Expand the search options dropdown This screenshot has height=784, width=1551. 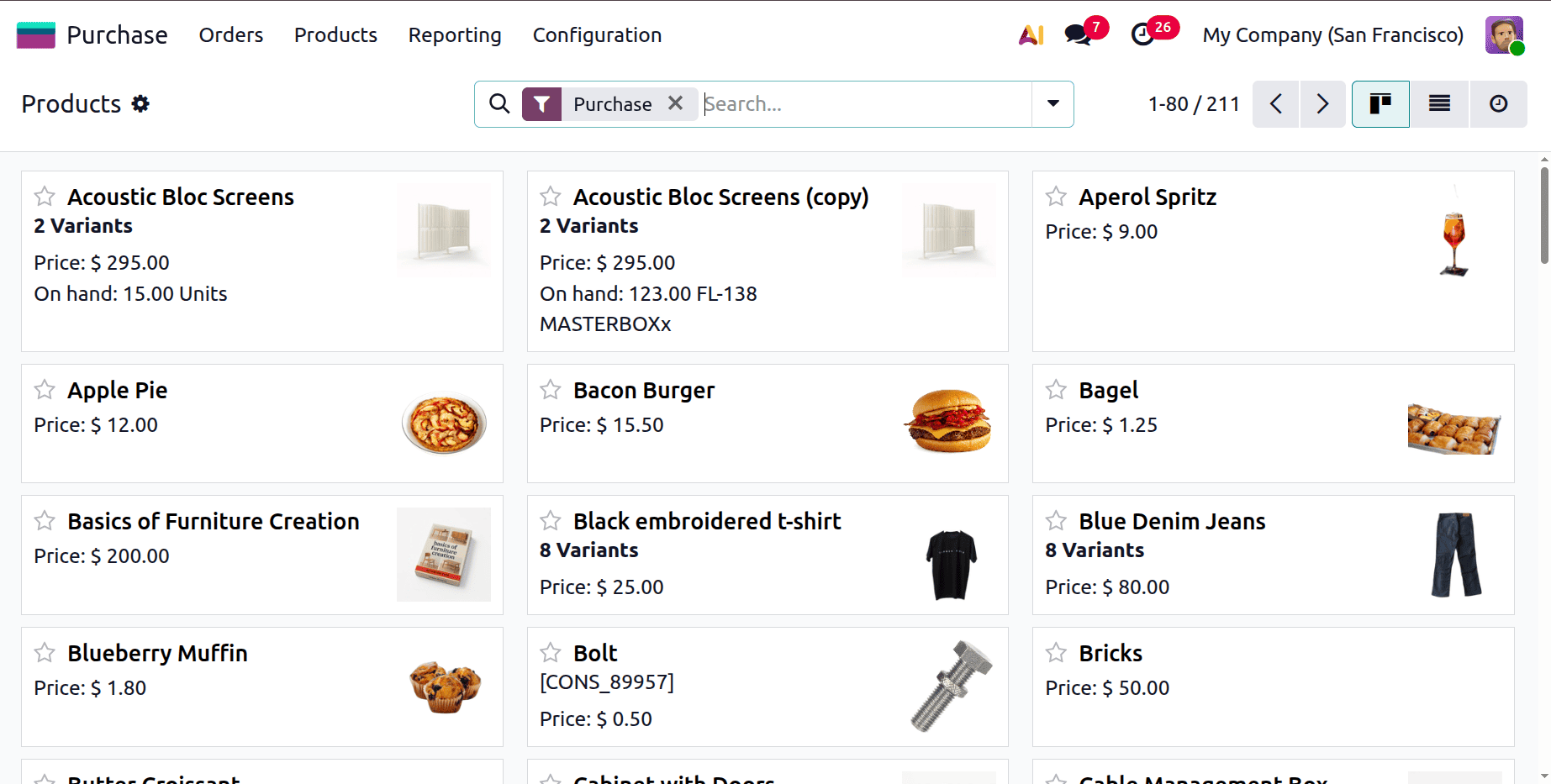pos(1052,104)
